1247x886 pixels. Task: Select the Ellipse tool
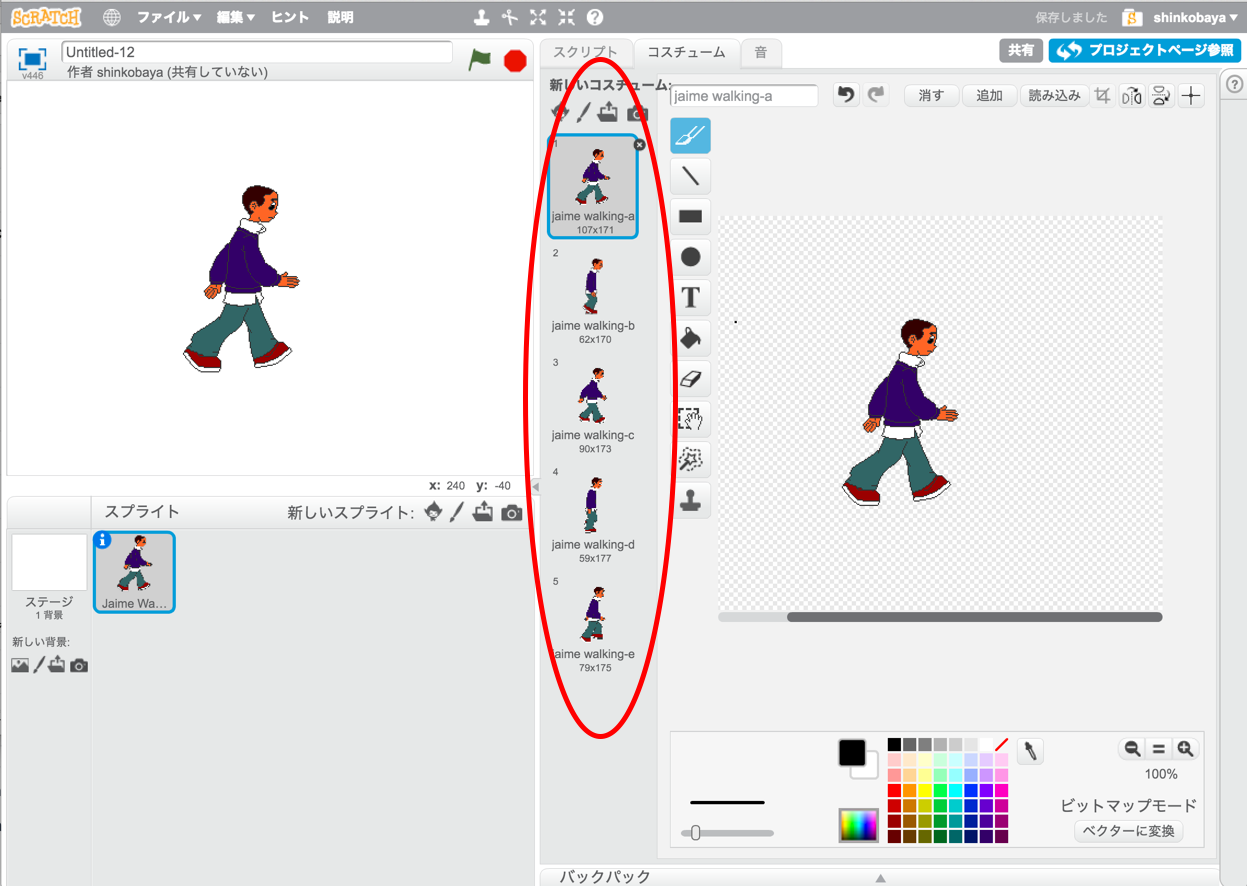690,257
